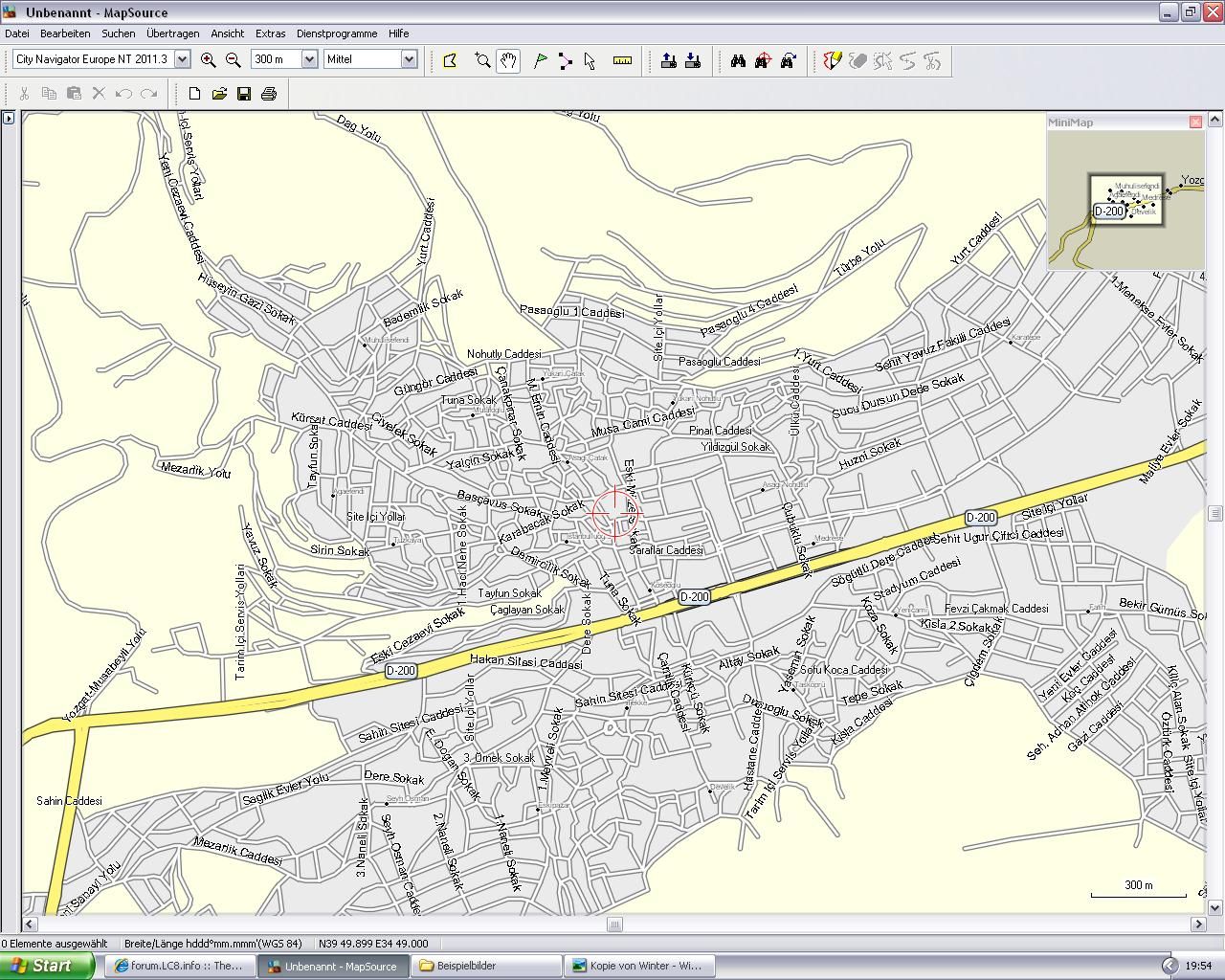Open the Übertragen menu
The height and width of the screenshot is (980, 1225).
pyautogui.click(x=172, y=33)
